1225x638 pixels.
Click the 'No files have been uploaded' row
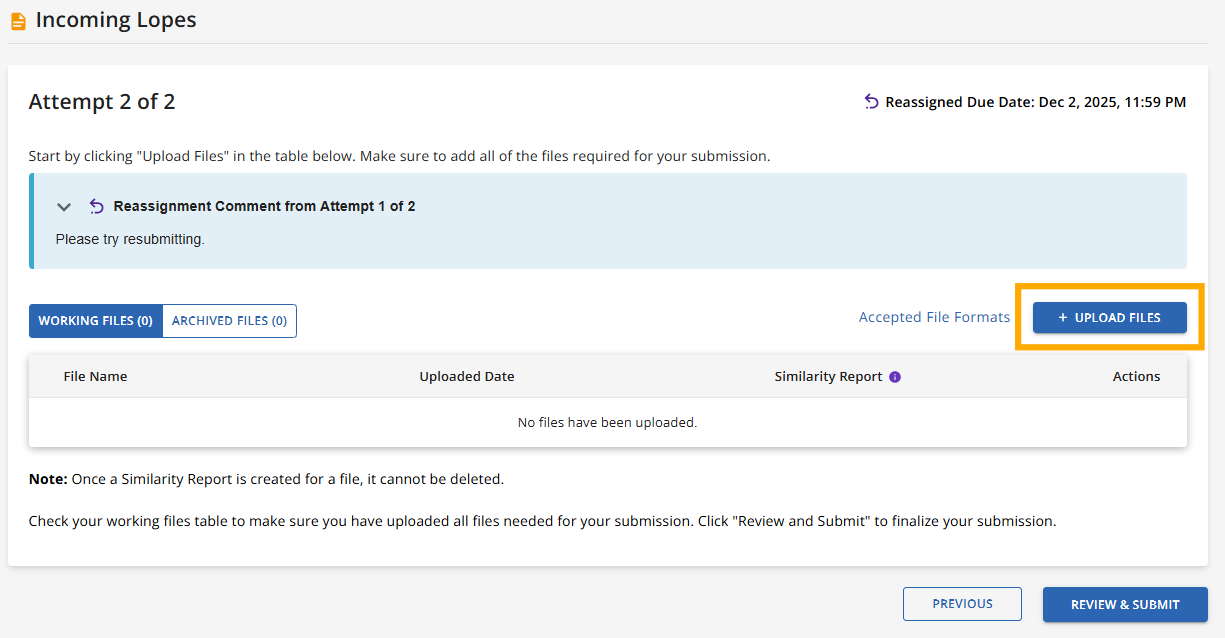pos(607,422)
